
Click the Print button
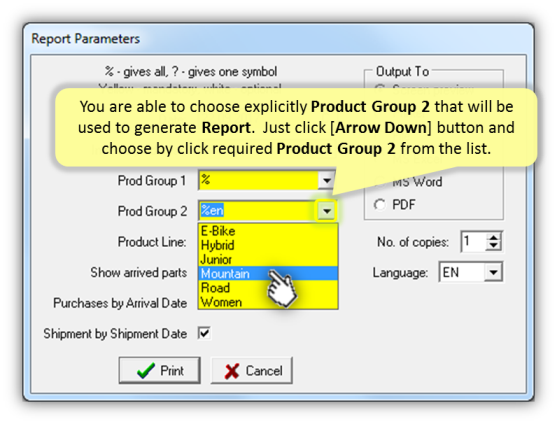[x=159, y=370]
